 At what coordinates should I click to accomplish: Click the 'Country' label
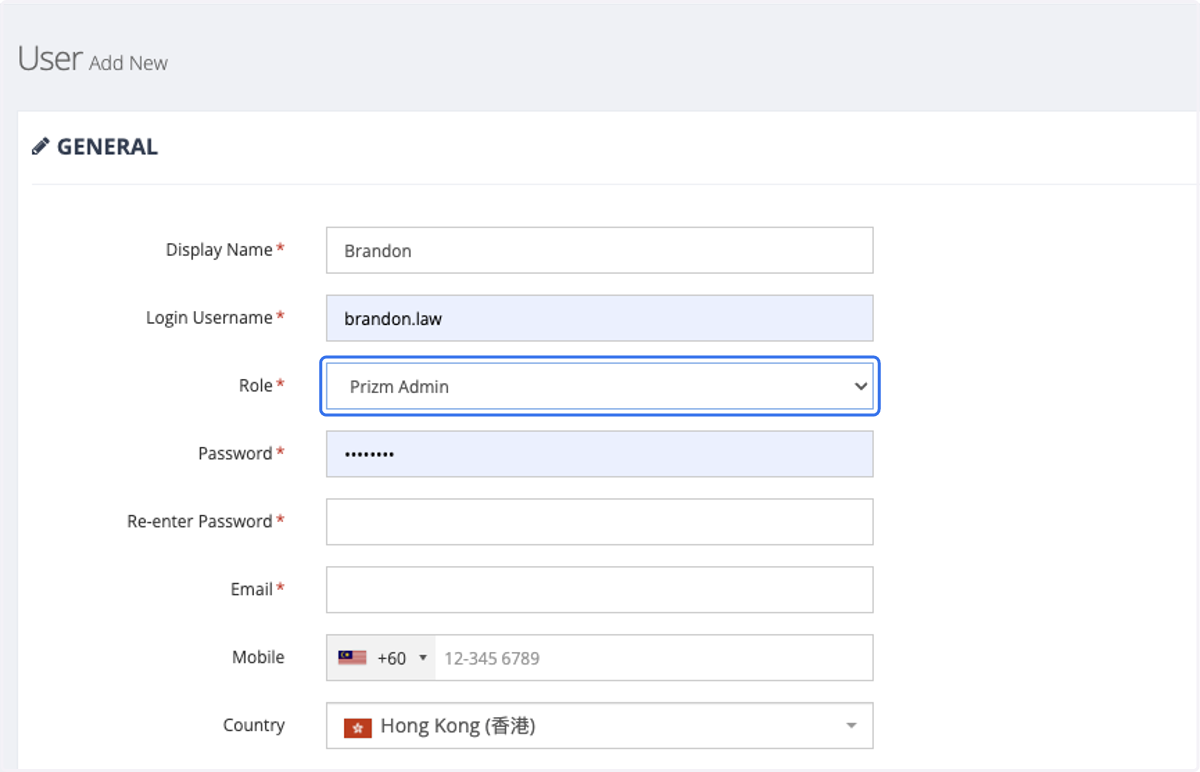pyautogui.click(x=254, y=726)
